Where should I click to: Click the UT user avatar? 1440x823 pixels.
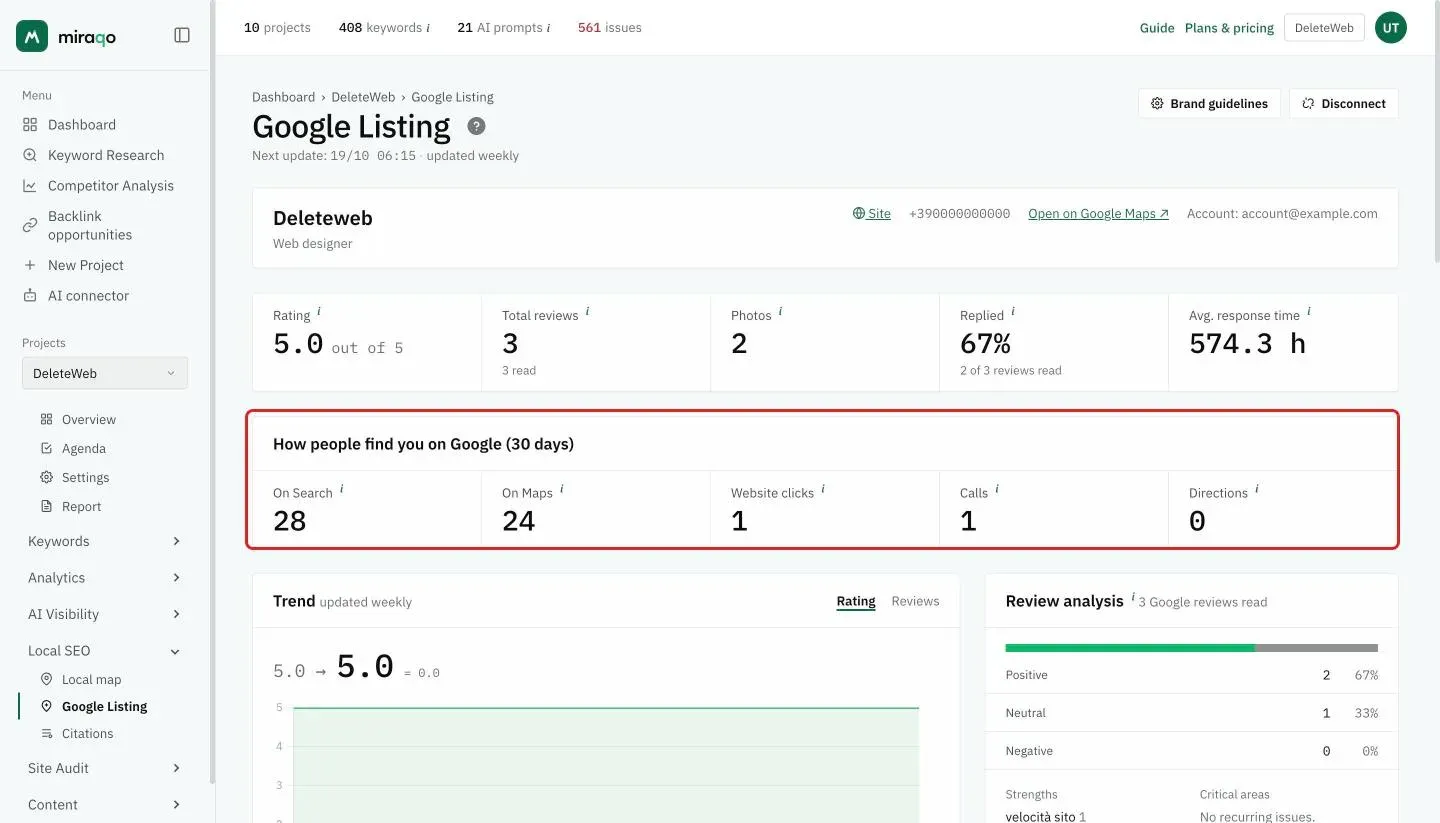point(1390,28)
